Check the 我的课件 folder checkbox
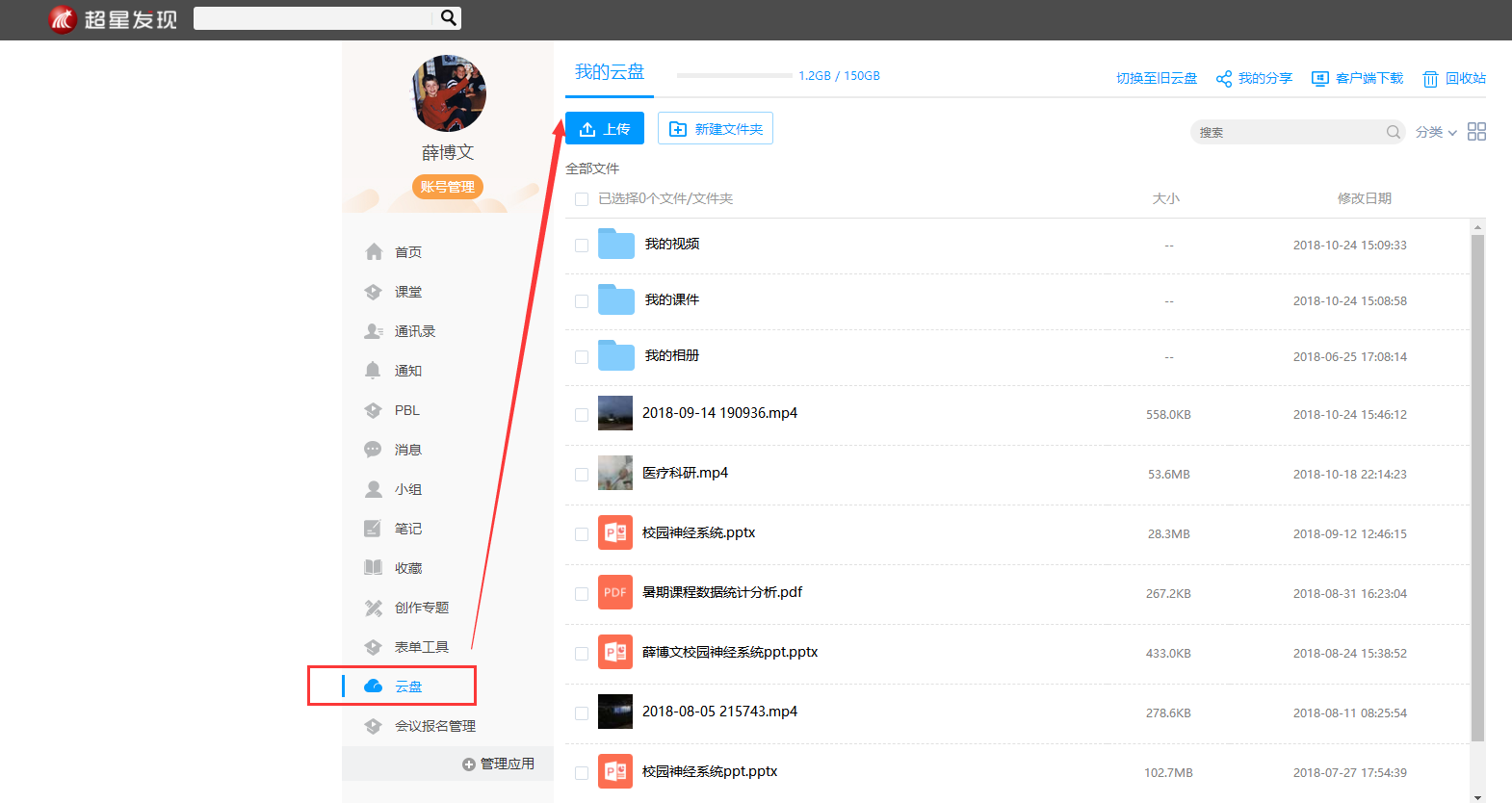The height and width of the screenshot is (803, 1512). tap(582, 301)
